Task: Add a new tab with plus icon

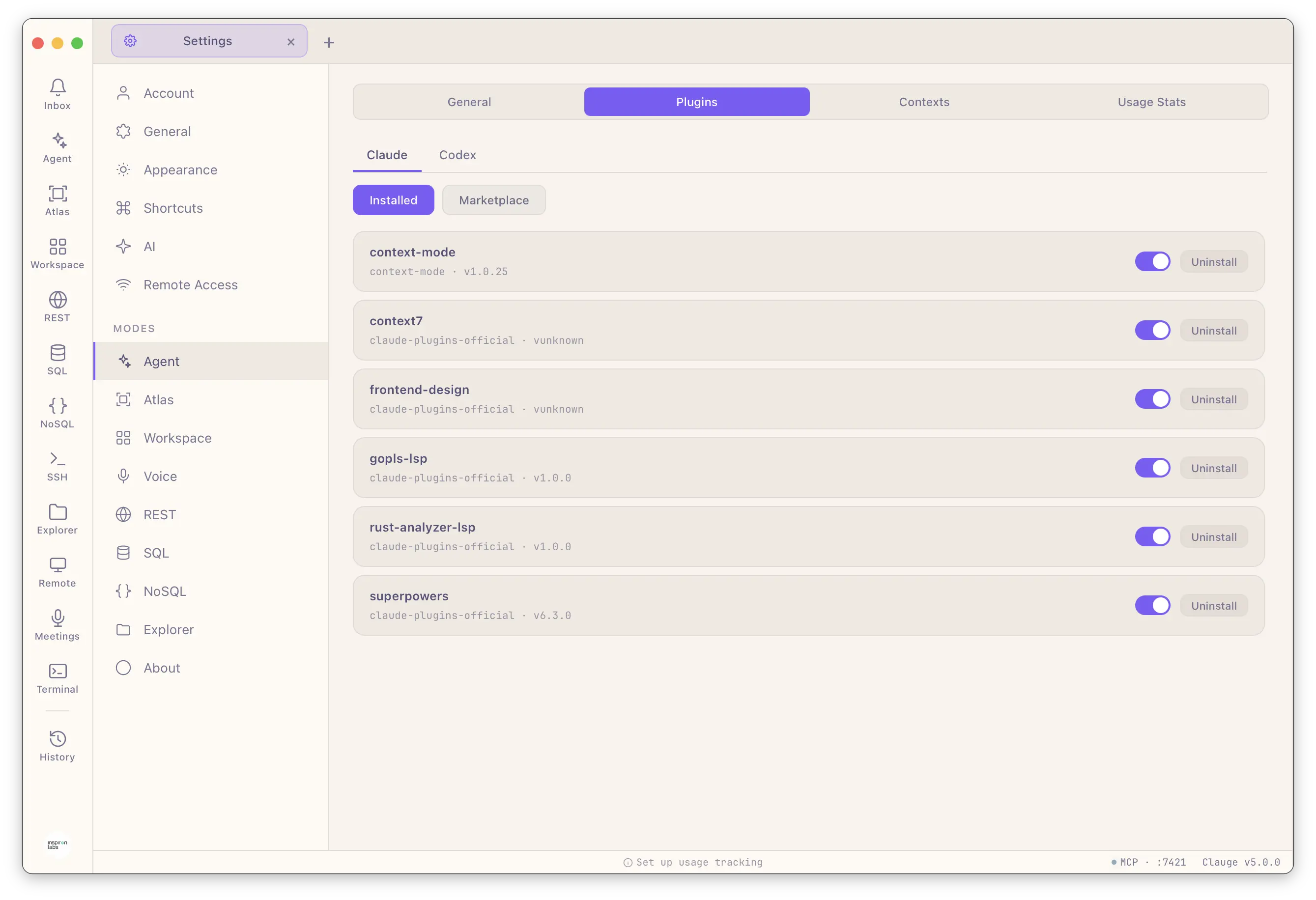Action: pos(329,42)
